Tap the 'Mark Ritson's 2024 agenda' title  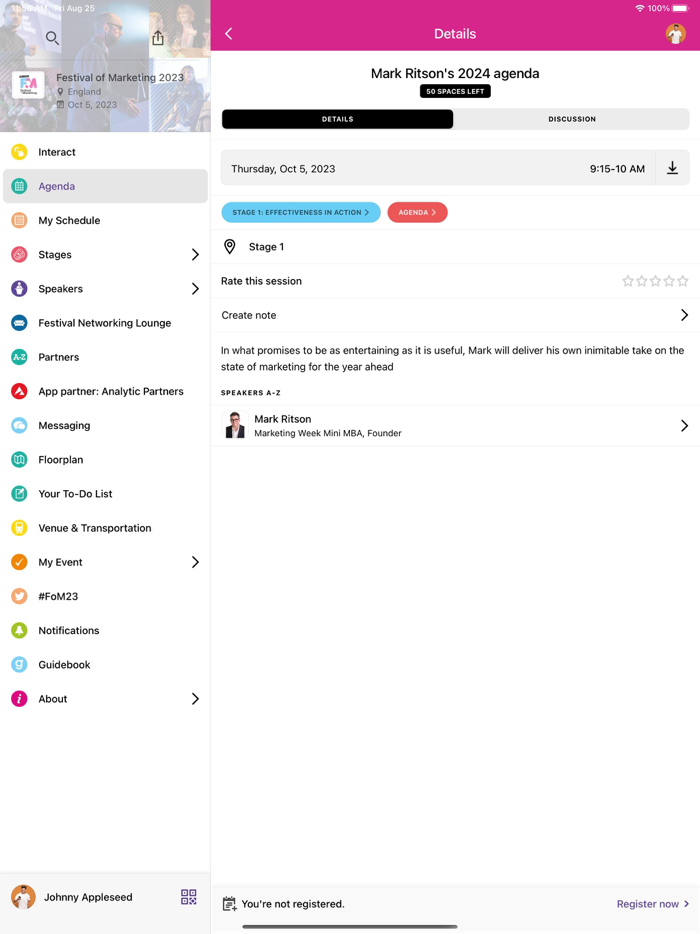455,73
